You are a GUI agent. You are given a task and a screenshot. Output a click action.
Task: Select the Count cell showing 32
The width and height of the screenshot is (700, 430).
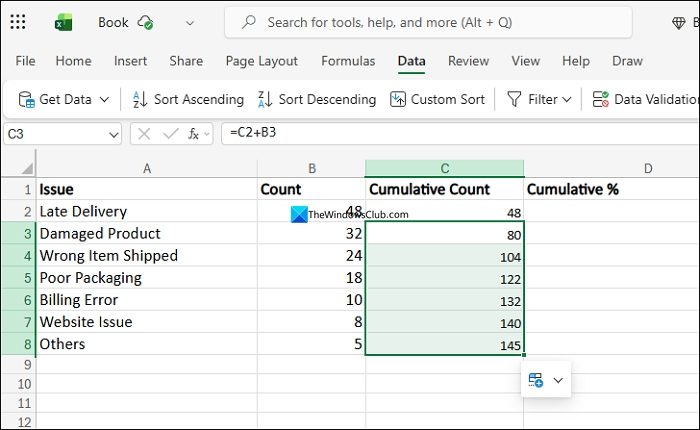(x=312, y=233)
